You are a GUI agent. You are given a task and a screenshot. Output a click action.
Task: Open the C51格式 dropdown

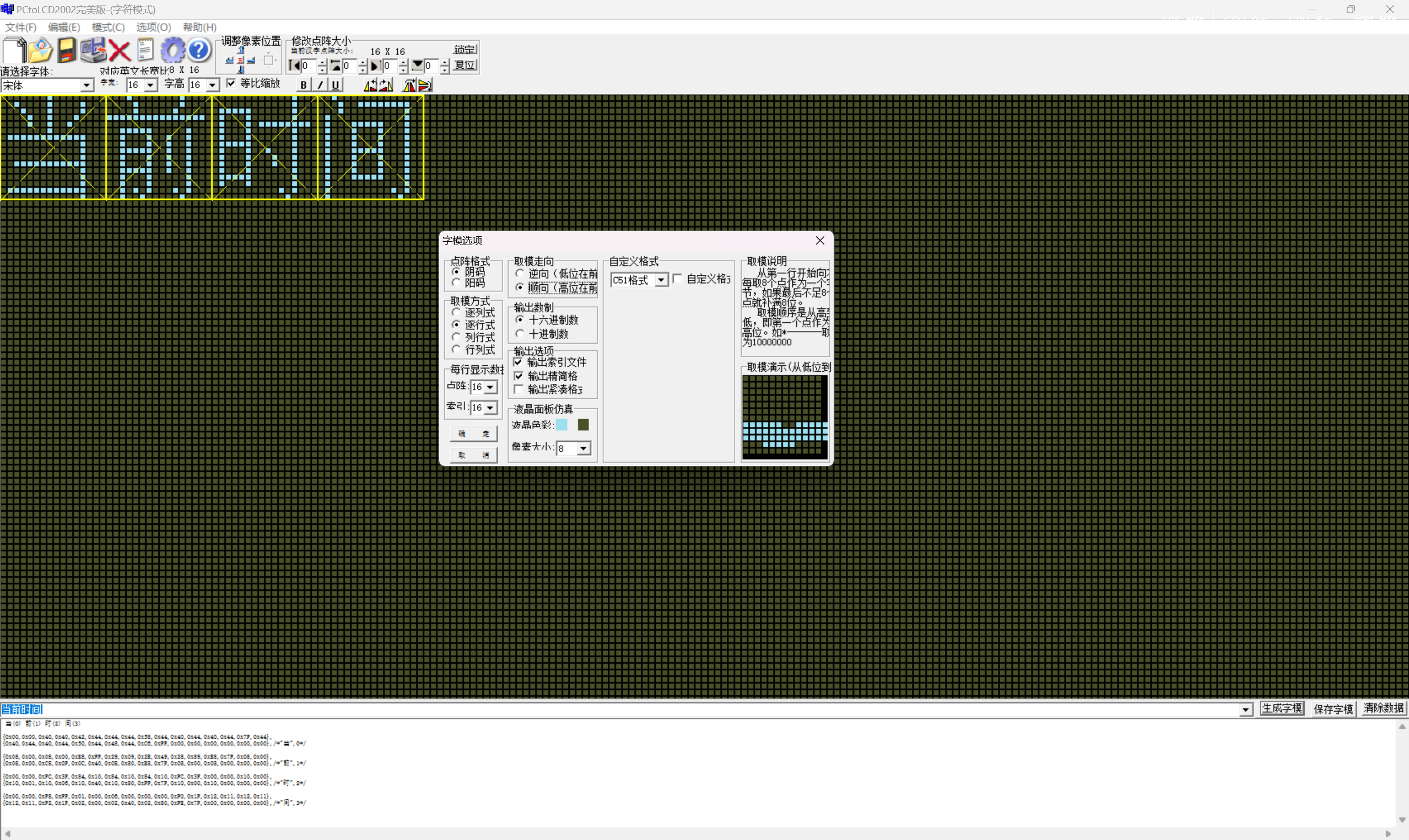(661, 280)
